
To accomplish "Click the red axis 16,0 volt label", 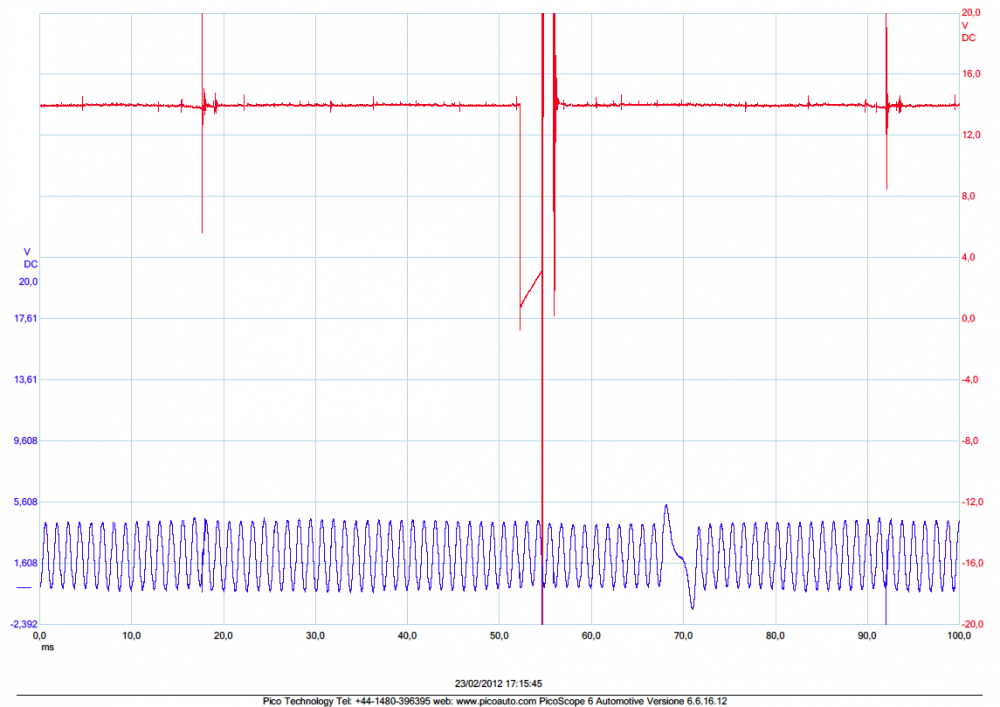I will (970, 74).
